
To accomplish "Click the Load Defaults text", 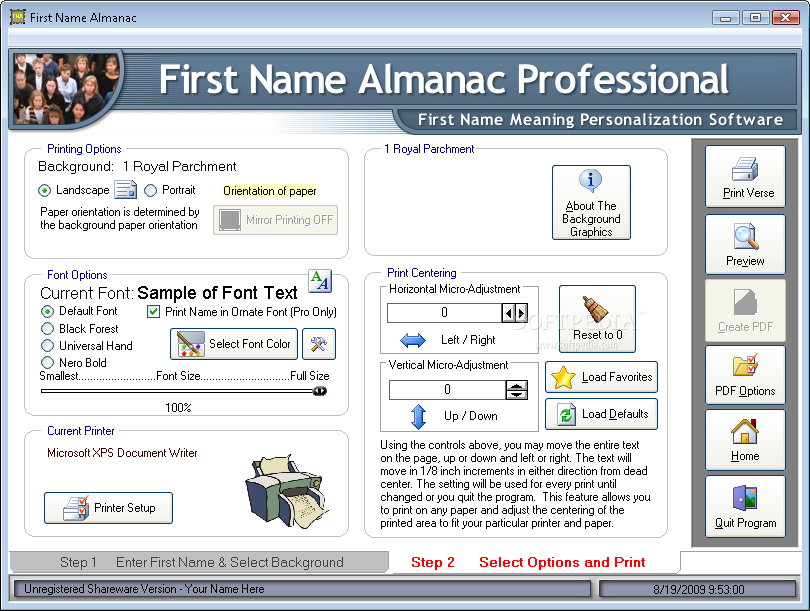I will [615, 414].
